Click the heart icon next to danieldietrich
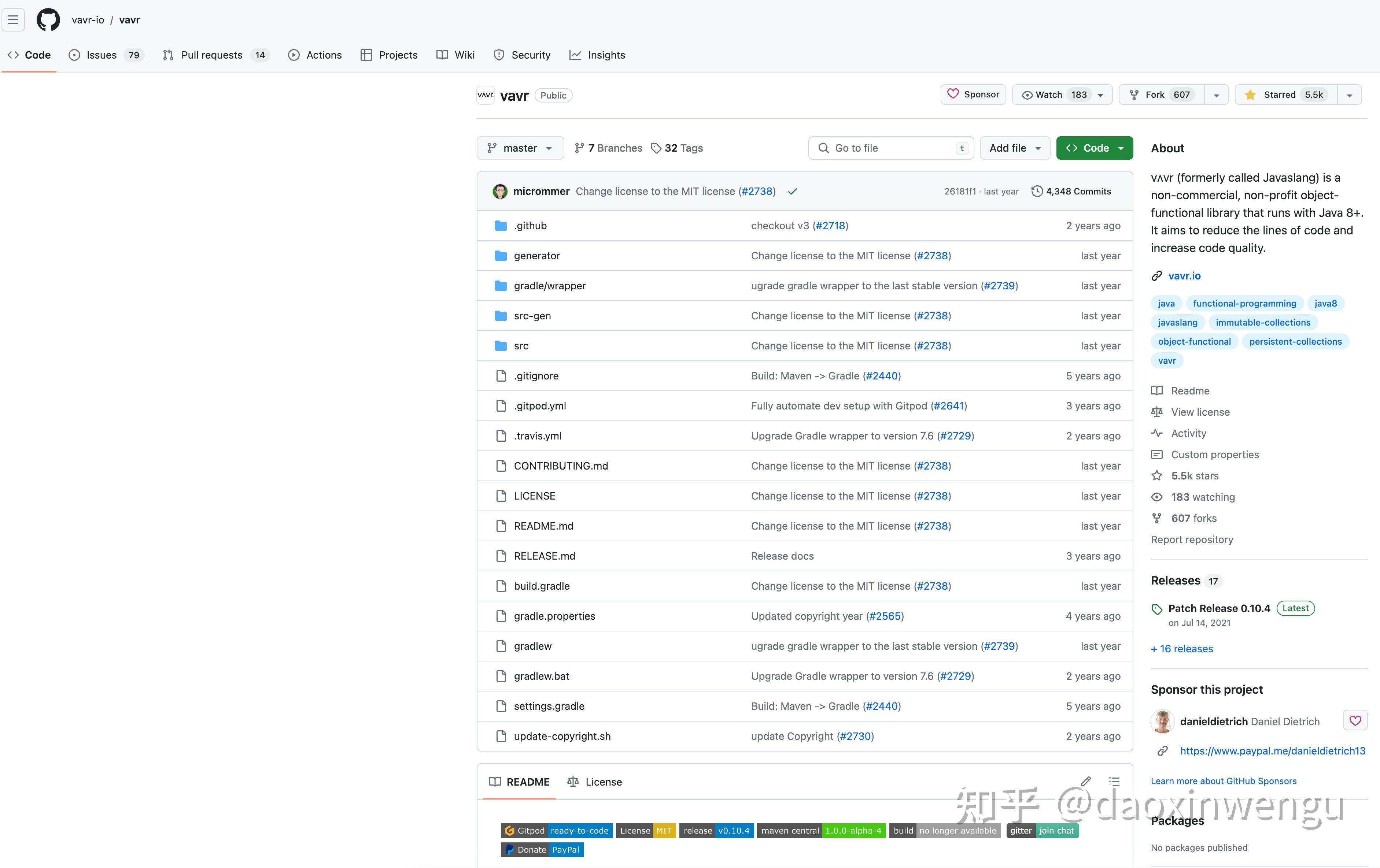Screen dimensions: 1380x868 tap(1355, 721)
